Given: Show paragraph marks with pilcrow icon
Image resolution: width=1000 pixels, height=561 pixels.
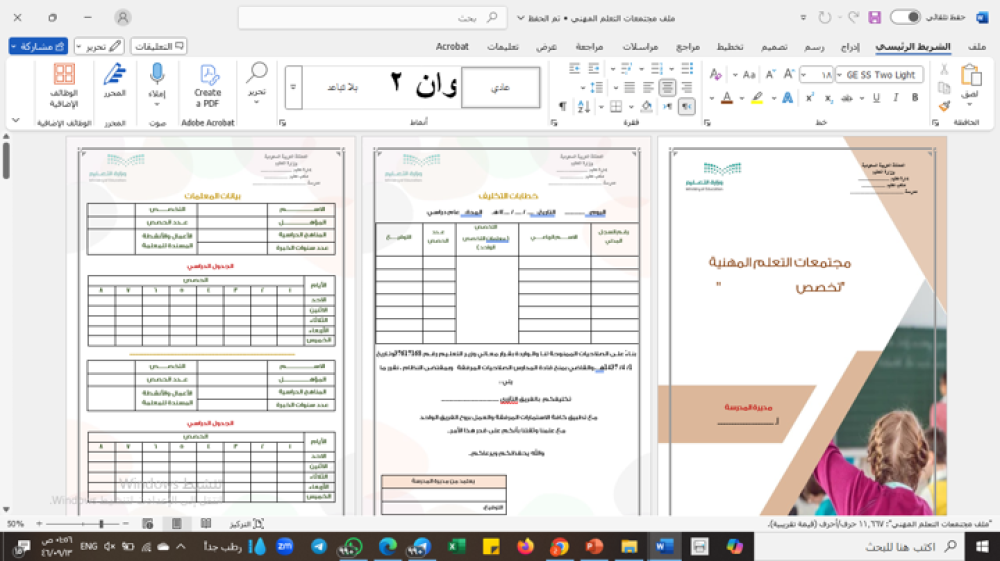Looking at the screenshot, I should point(562,106).
